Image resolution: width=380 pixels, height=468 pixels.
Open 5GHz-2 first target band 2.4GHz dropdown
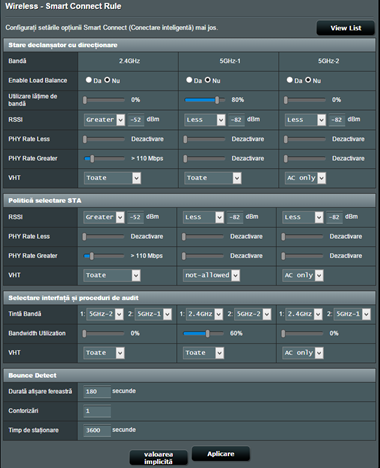coord(304,314)
